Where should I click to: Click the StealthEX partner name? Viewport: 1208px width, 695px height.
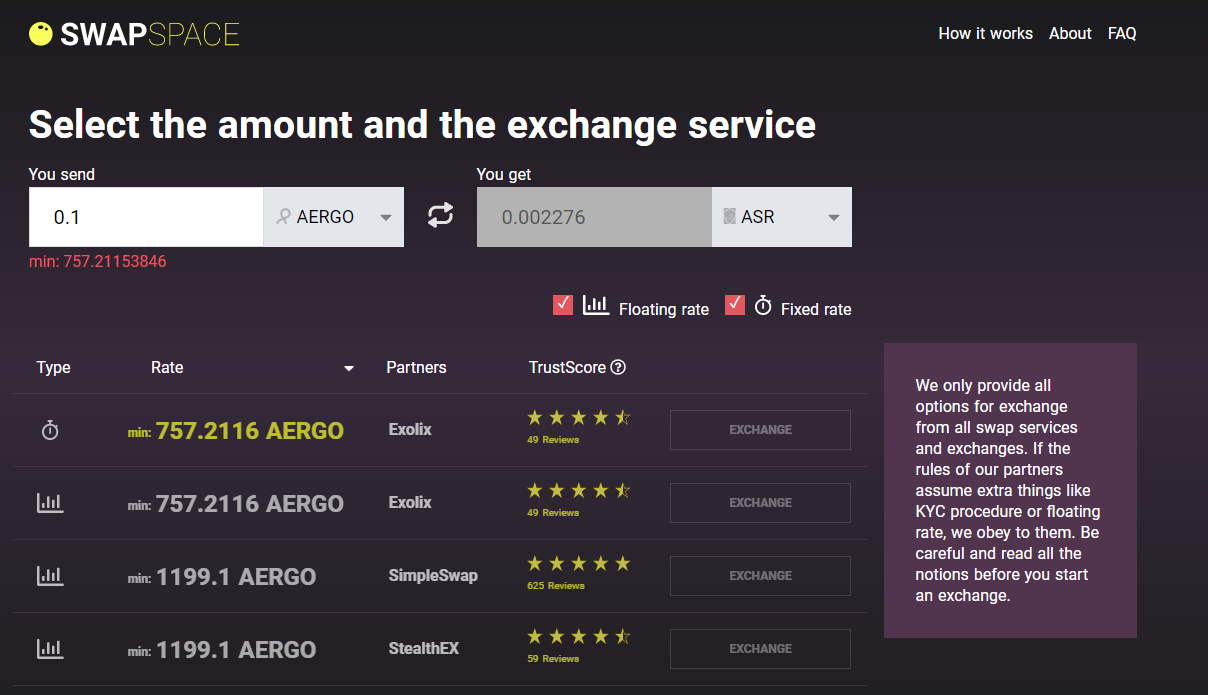point(424,649)
